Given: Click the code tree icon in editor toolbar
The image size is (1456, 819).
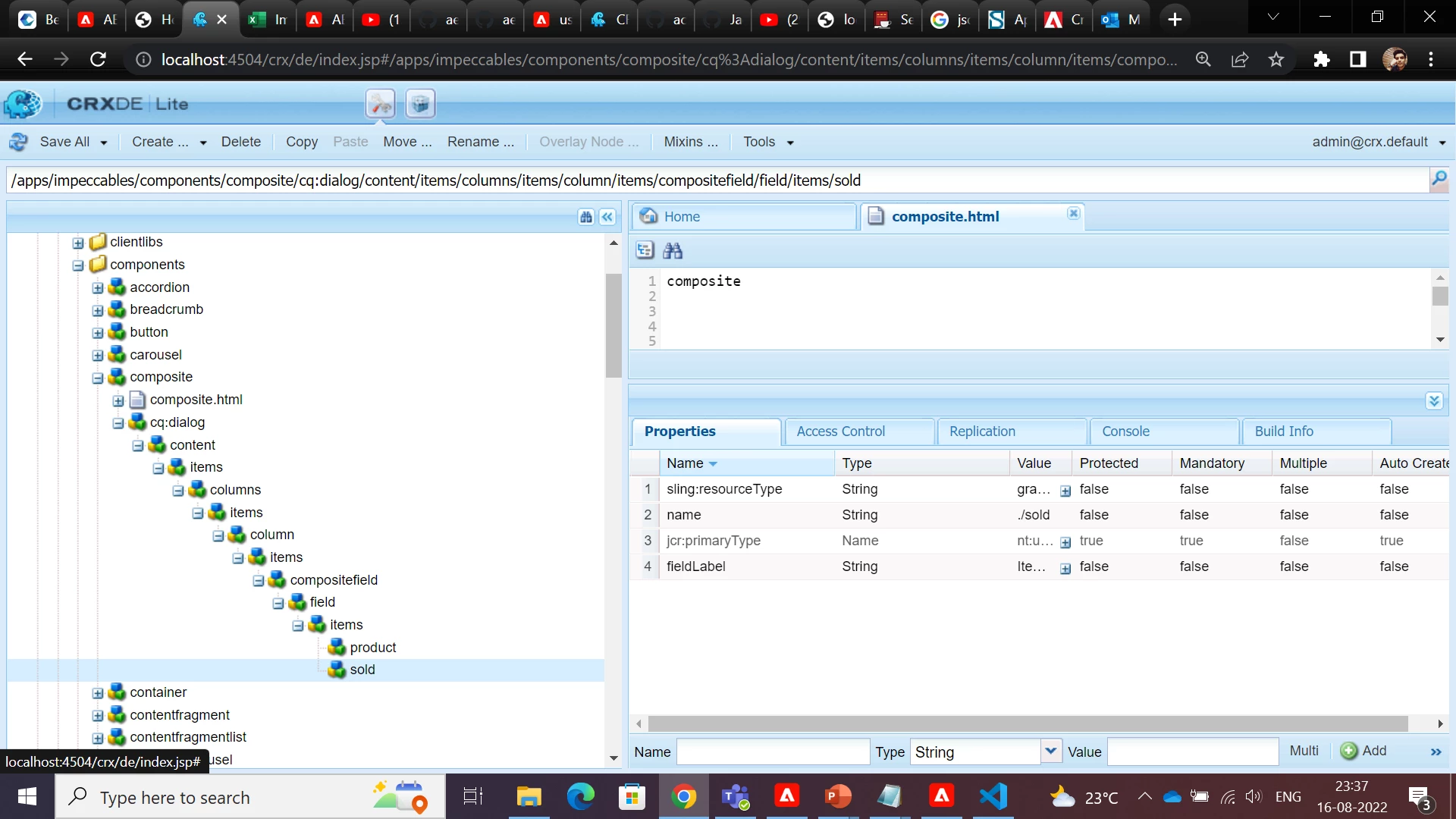Looking at the screenshot, I should [645, 250].
